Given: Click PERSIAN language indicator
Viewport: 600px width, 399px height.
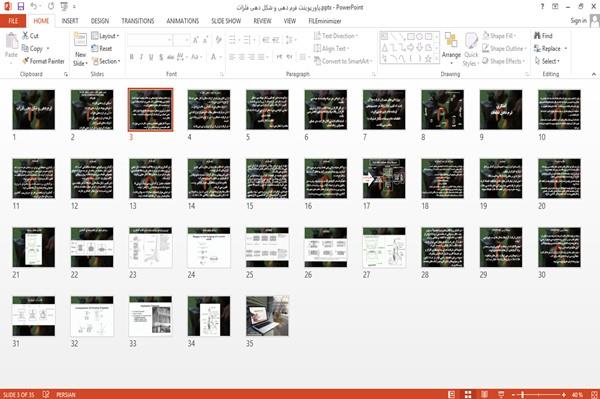Looking at the screenshot, I should coord(66,394).
